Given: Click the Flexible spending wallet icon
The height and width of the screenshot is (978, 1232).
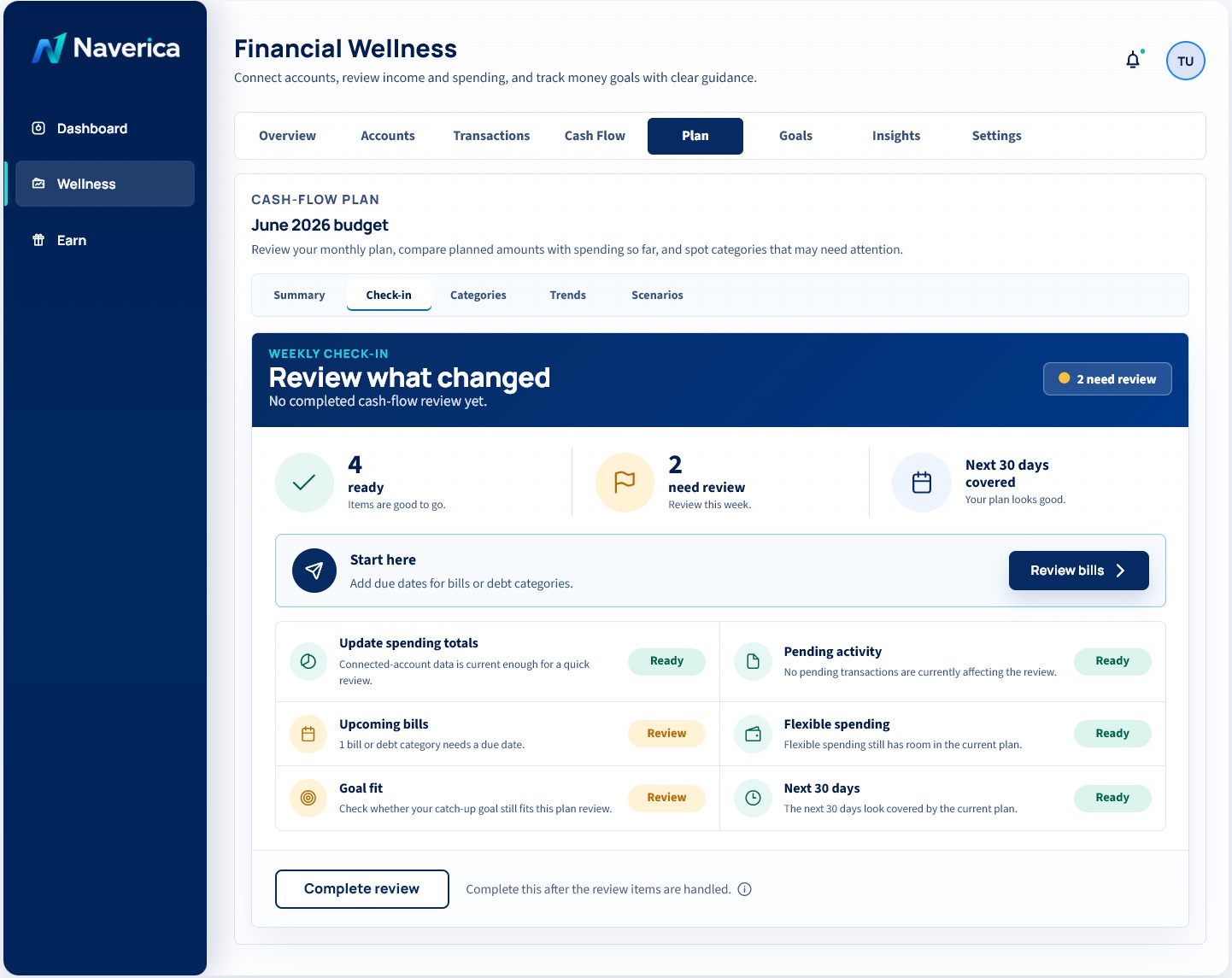Looking at the screenshot, I should click(753, 734).
